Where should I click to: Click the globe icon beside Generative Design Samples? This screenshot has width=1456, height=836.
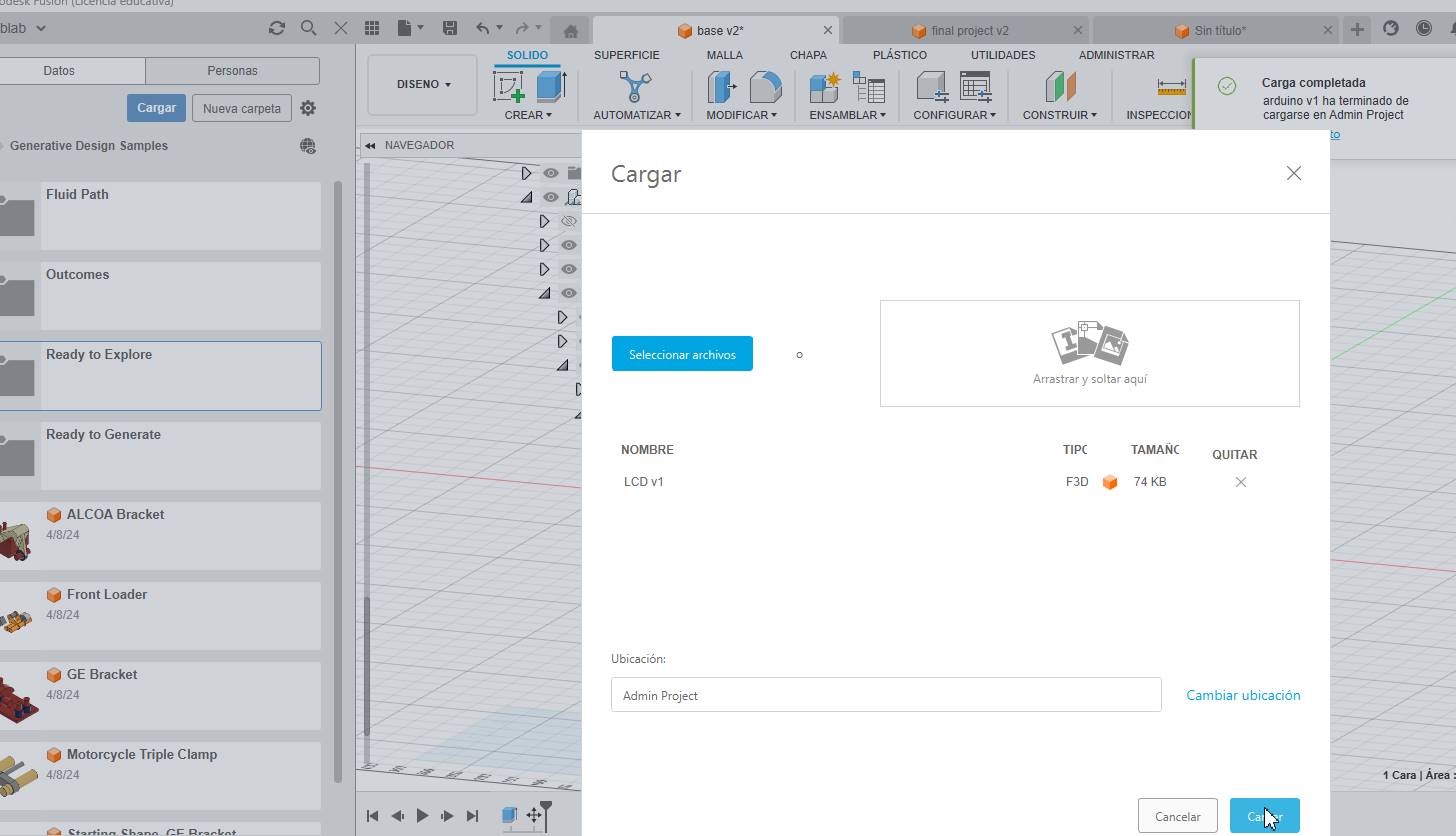point(308,146)
